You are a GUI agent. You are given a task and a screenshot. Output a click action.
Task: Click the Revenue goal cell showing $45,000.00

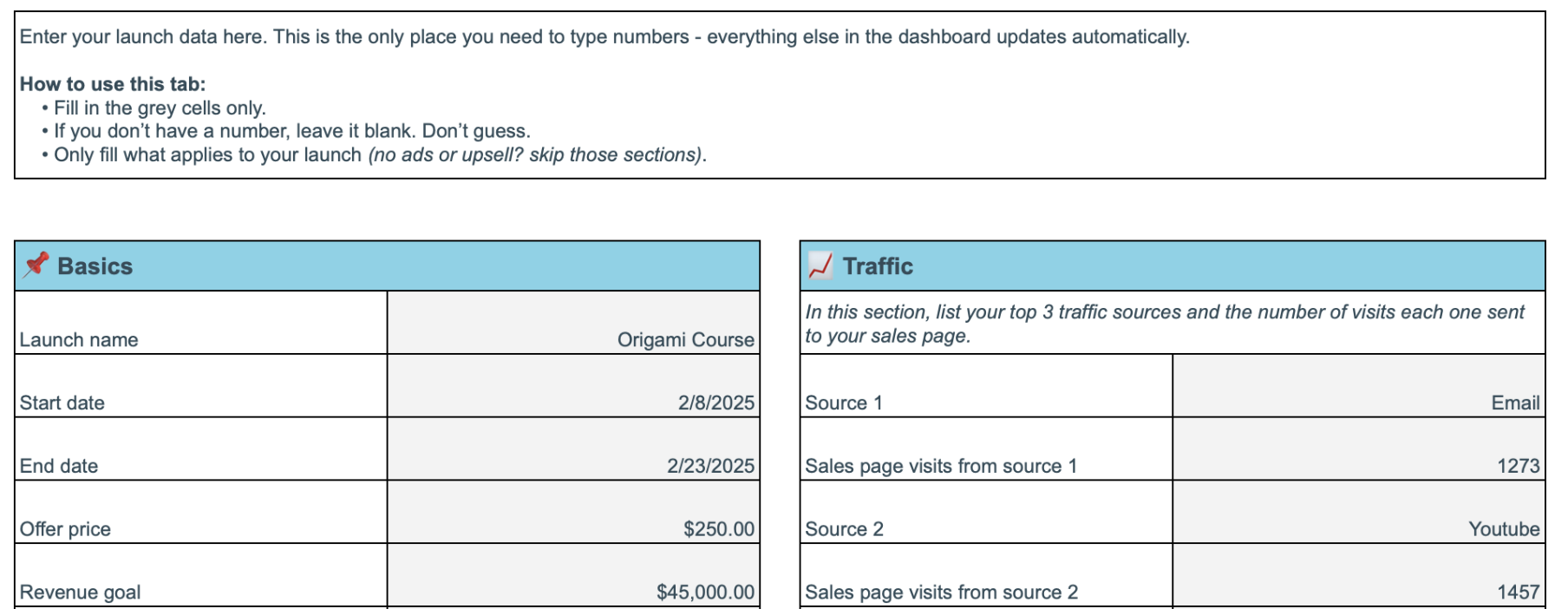click(x=573, y=577)
